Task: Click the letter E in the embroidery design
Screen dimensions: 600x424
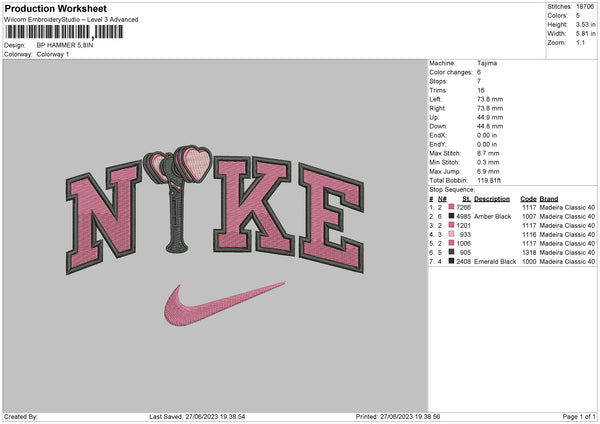Action: pos(331,218)
